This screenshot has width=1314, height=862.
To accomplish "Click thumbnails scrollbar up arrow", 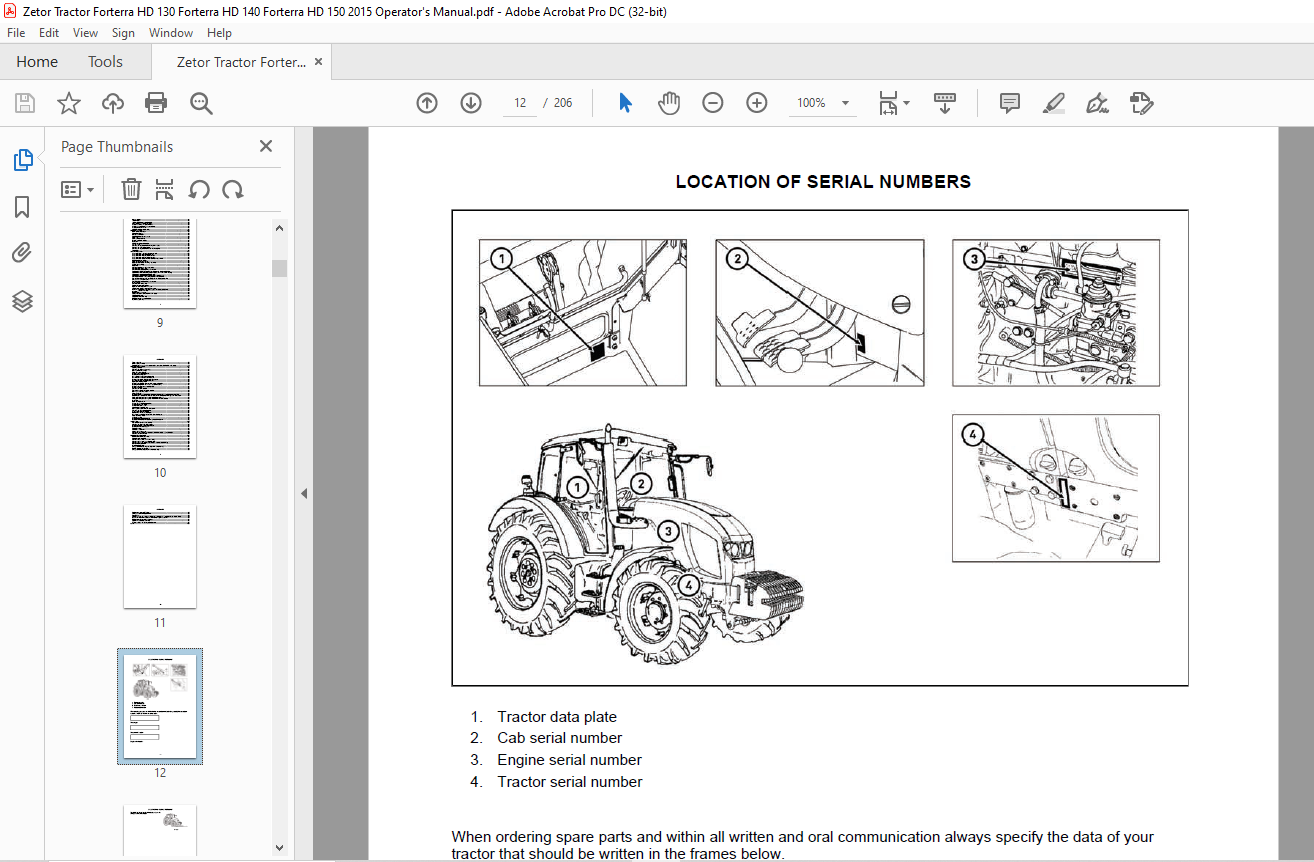I will pyautogui.click(x=280, y=228).
